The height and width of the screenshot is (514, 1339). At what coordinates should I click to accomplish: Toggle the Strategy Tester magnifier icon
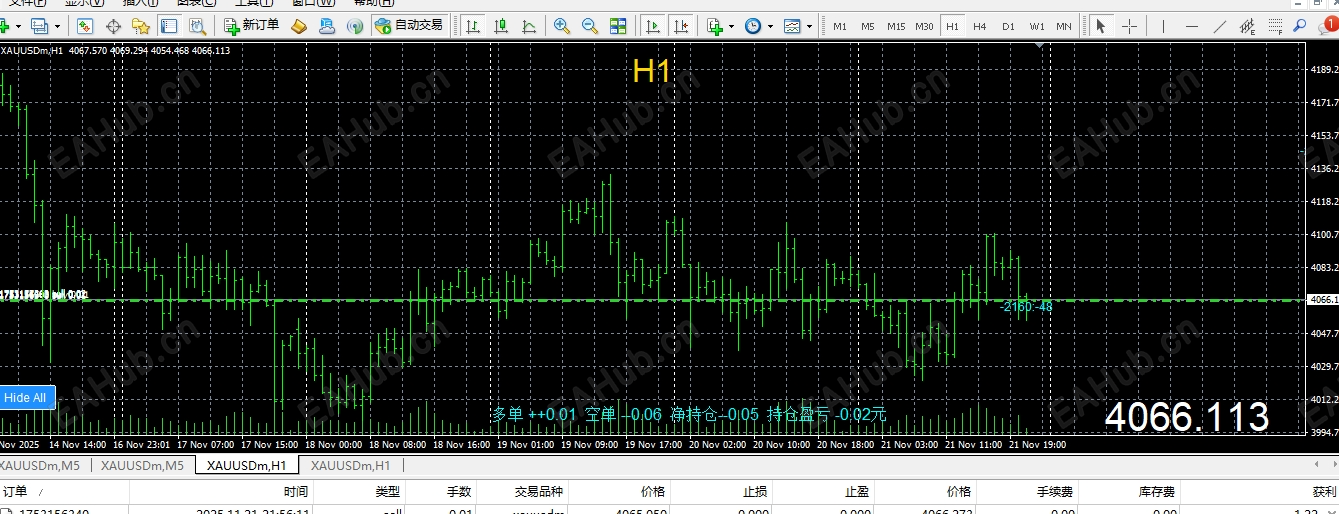198,25
